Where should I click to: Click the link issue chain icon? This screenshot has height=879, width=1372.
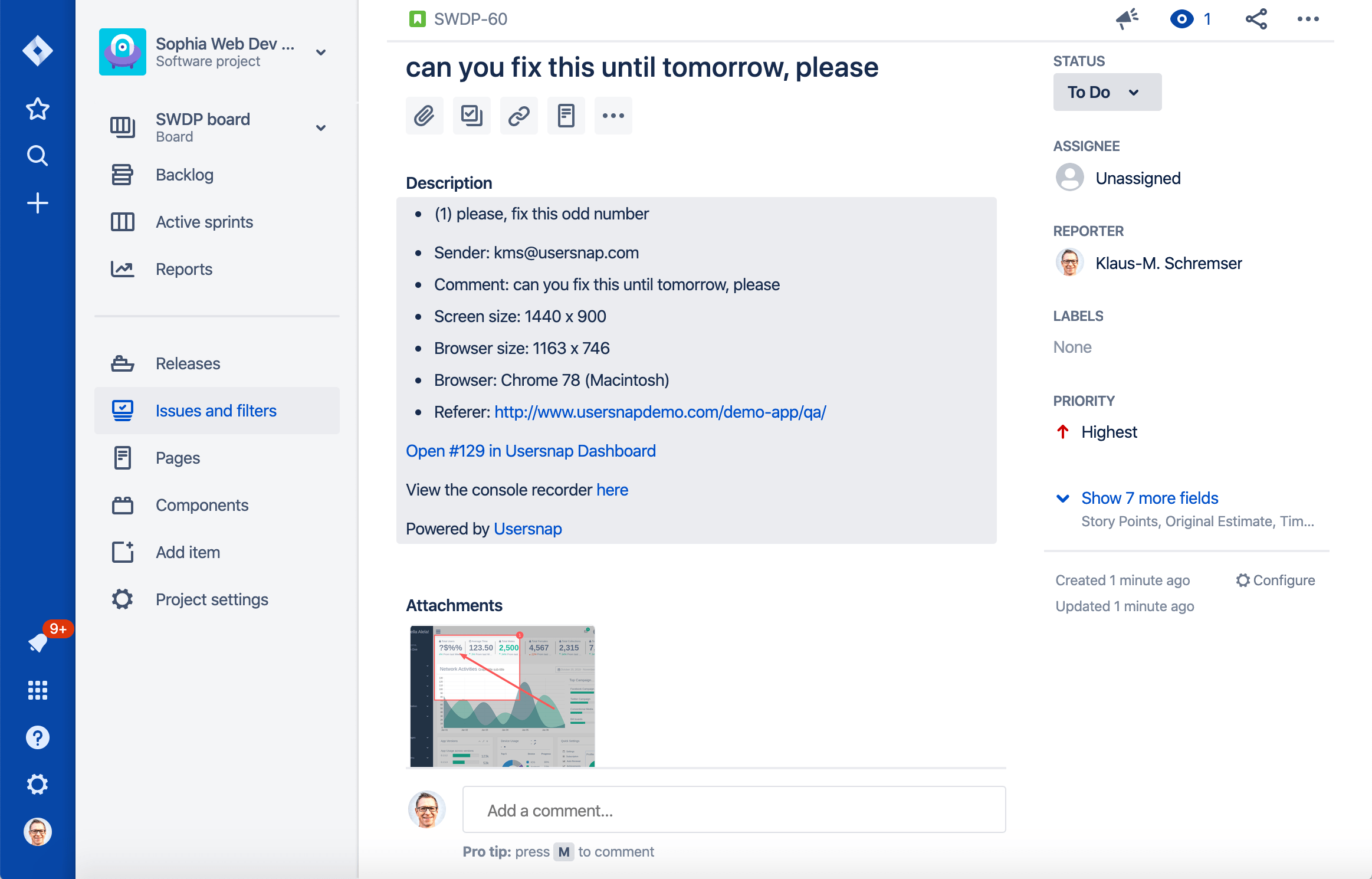click(518, 116)
